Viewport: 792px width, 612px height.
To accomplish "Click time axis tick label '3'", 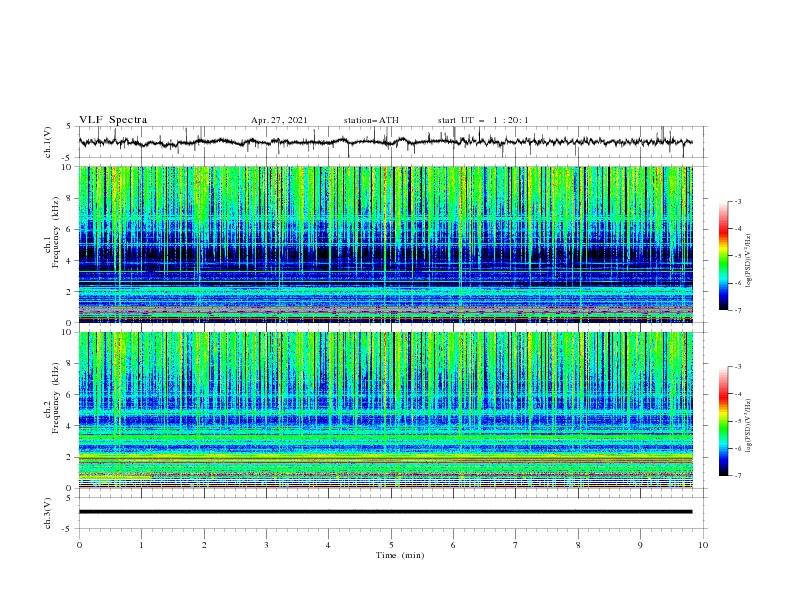I will pos(266,545).
